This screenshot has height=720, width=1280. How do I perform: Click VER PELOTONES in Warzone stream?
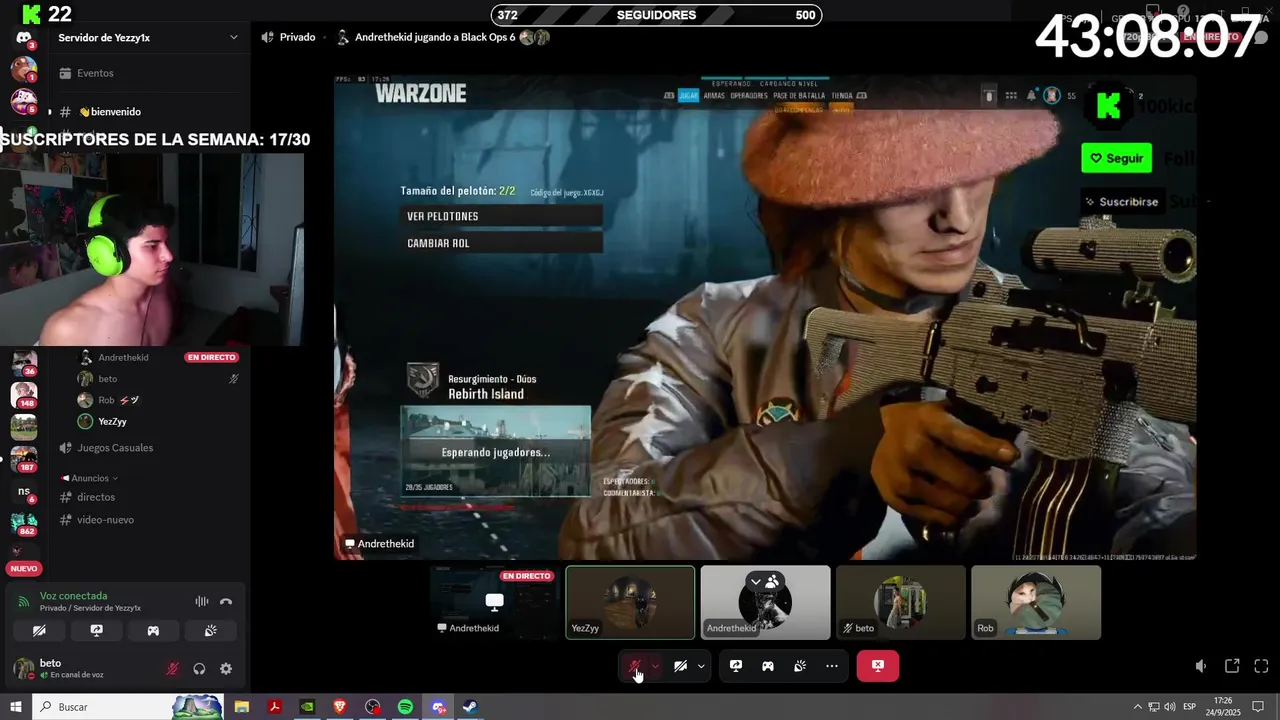(x=501, y=216)
